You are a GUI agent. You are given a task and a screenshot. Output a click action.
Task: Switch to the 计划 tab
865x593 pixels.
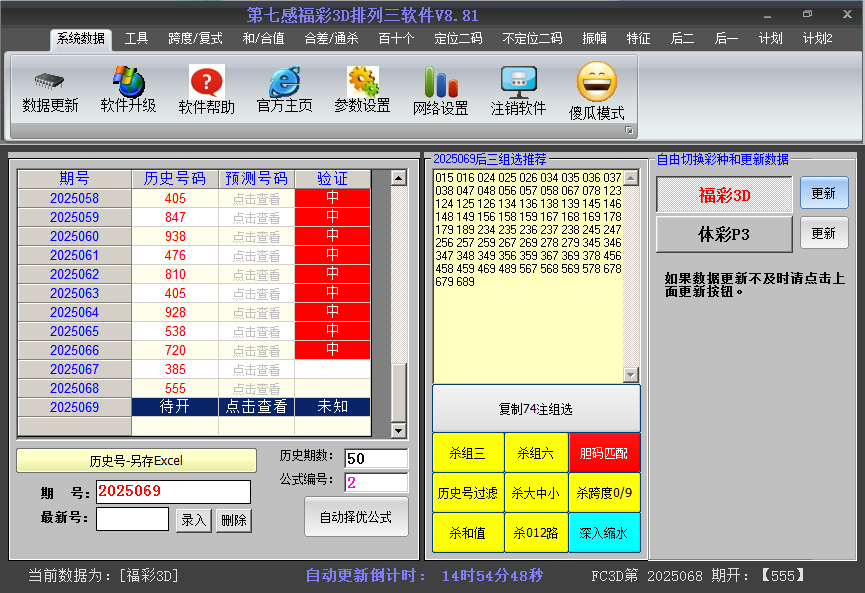click(x=770, y=39)
